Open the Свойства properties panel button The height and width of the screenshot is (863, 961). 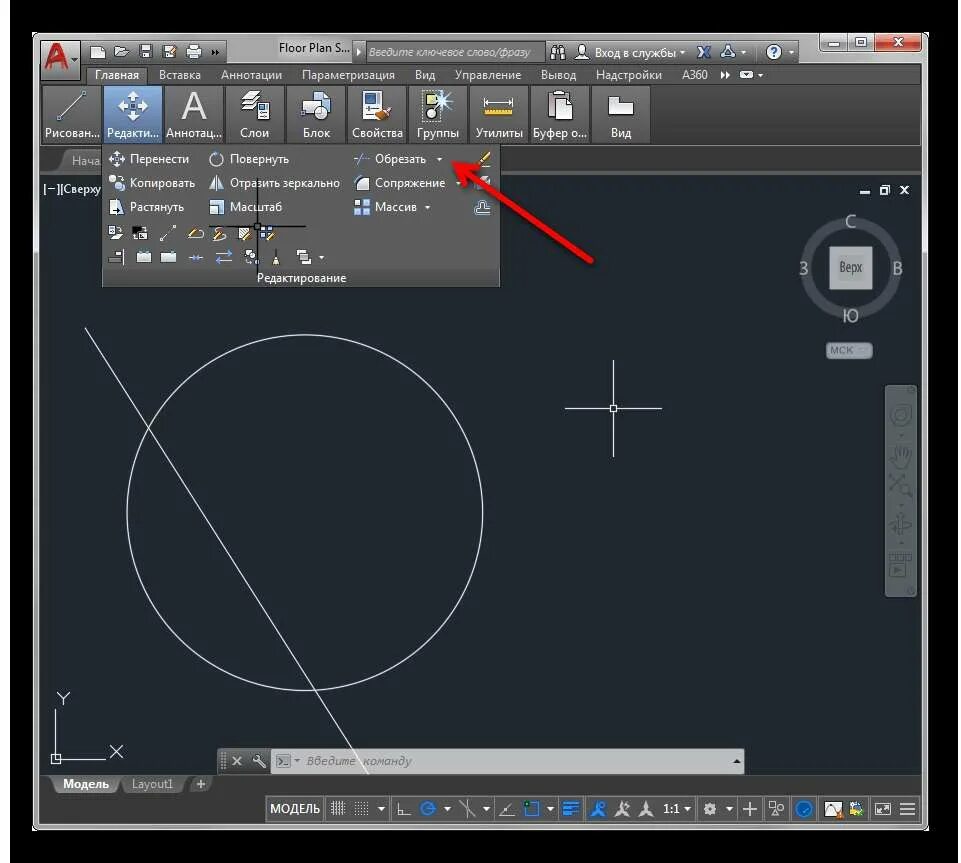point(377,115)
